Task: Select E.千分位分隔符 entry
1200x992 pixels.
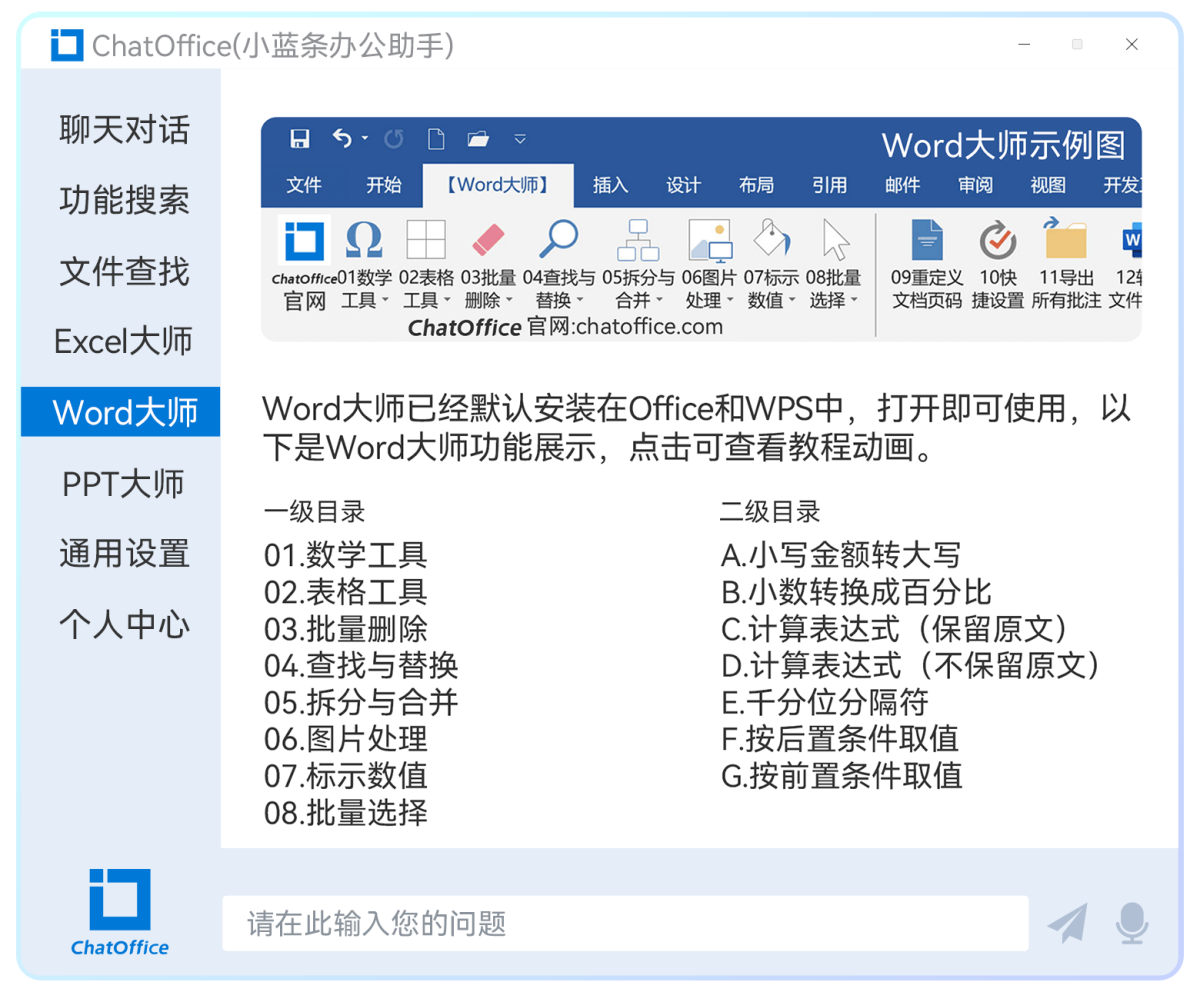Action: coord(825,702)
